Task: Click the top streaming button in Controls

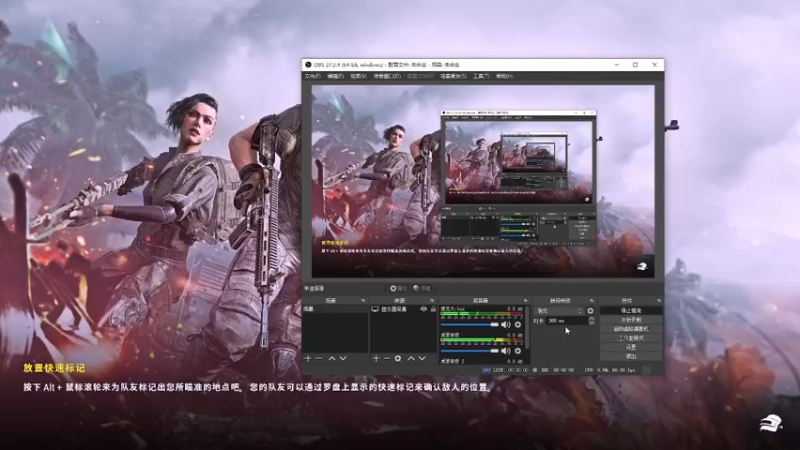Action: (631, 310)
